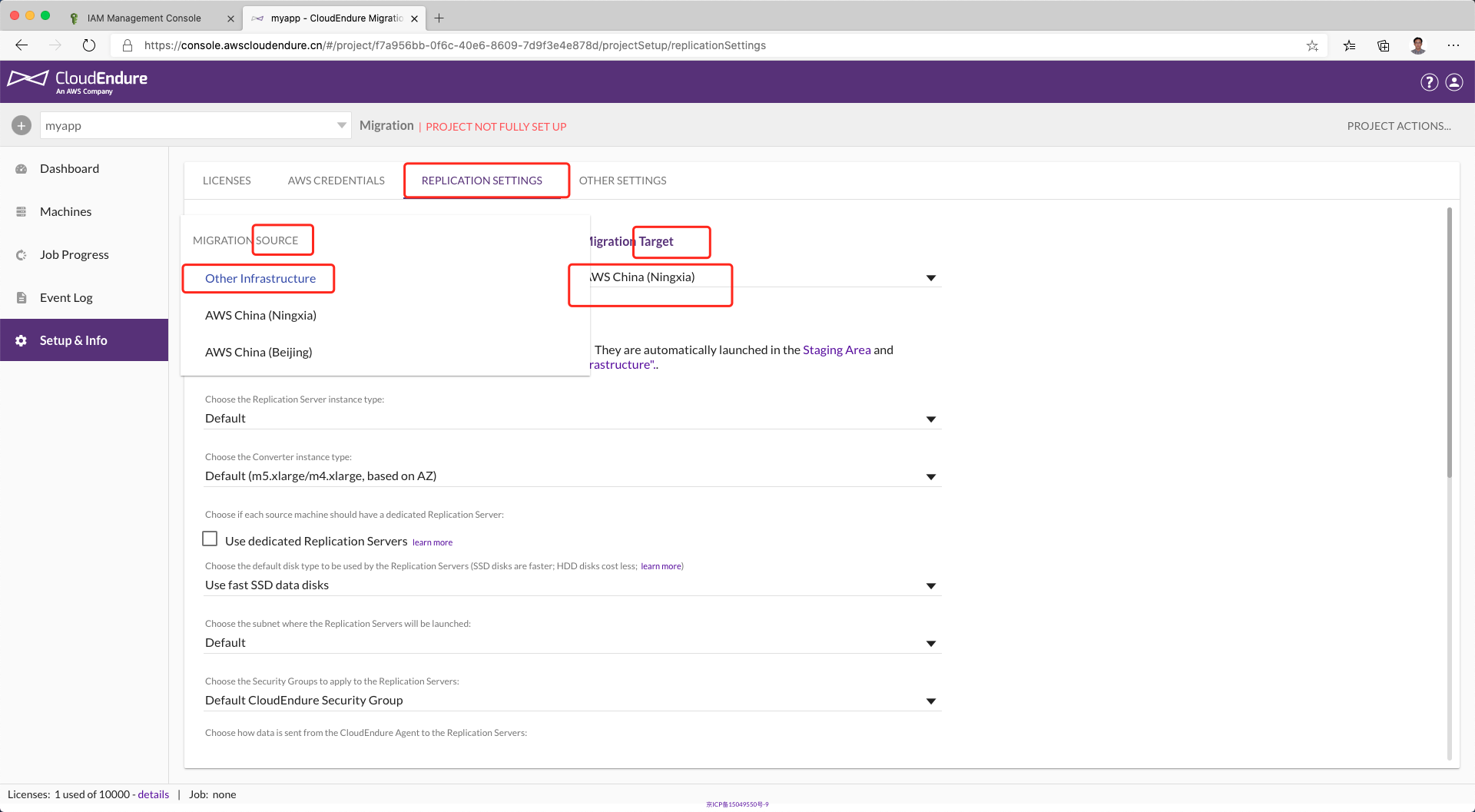
Task: Switch to the AWS Credentials tab
Action: point(336,181)
